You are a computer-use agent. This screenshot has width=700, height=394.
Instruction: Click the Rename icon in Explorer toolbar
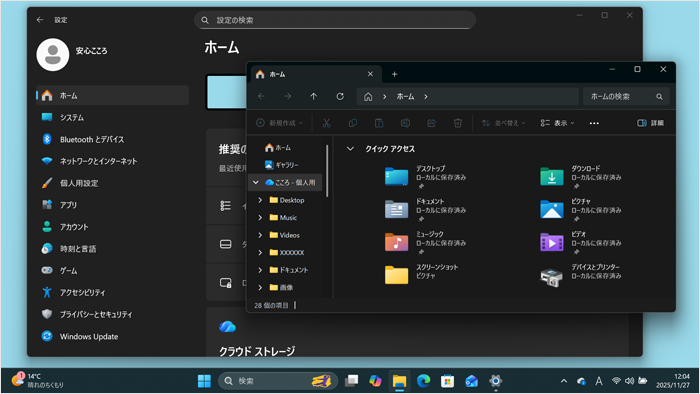(405, 123)
